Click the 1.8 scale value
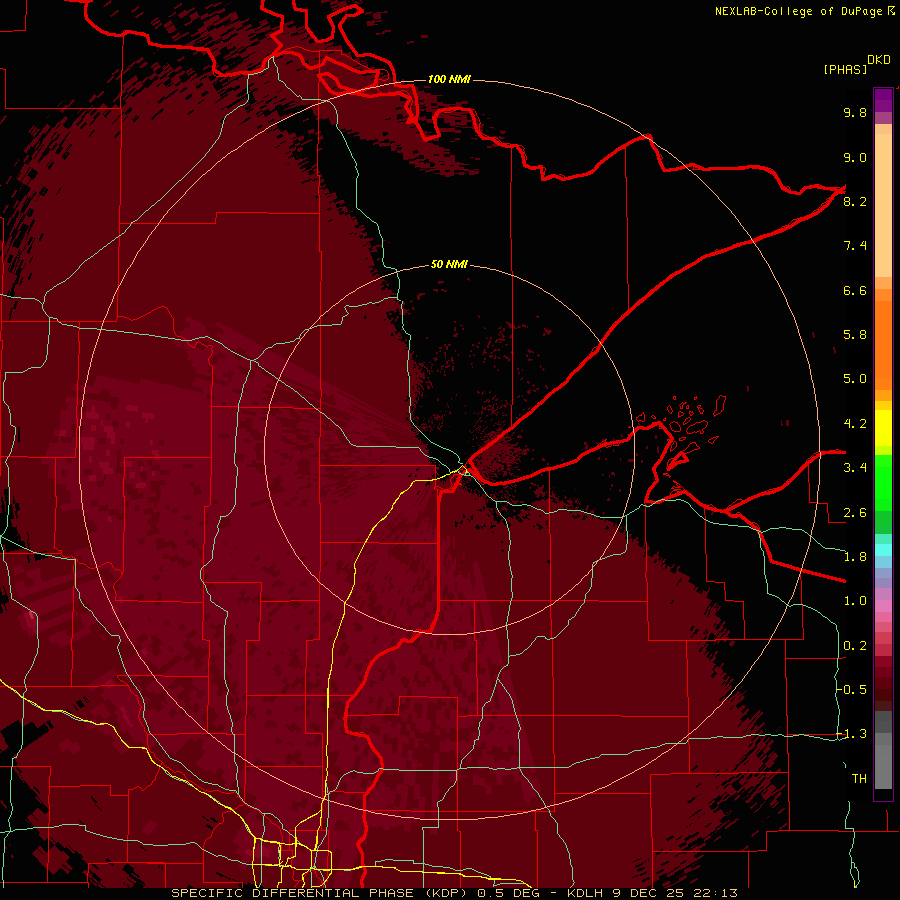 pos(855,557)
